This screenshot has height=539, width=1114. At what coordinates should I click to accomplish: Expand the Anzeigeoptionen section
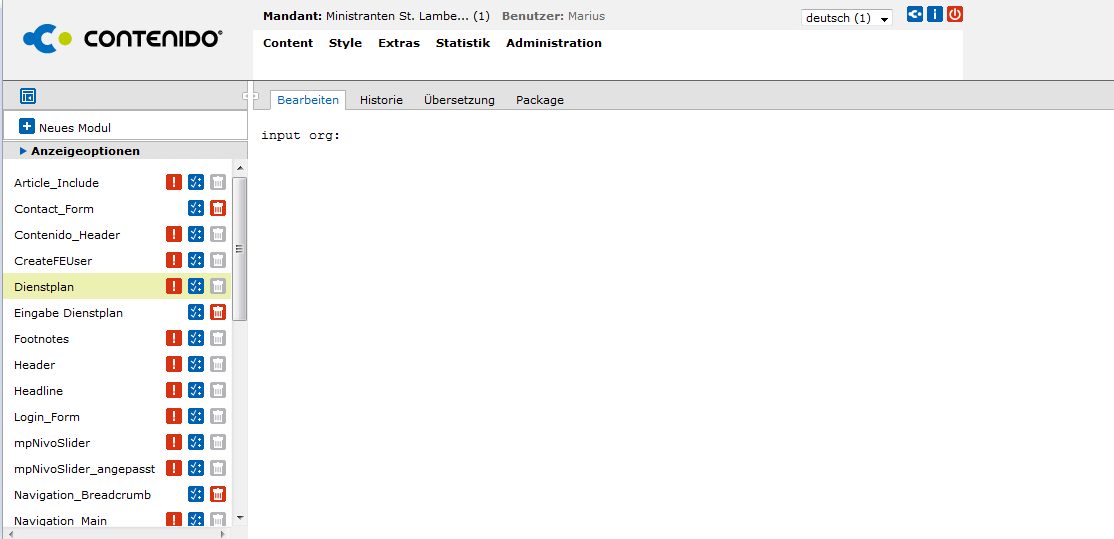coord(85,151)
